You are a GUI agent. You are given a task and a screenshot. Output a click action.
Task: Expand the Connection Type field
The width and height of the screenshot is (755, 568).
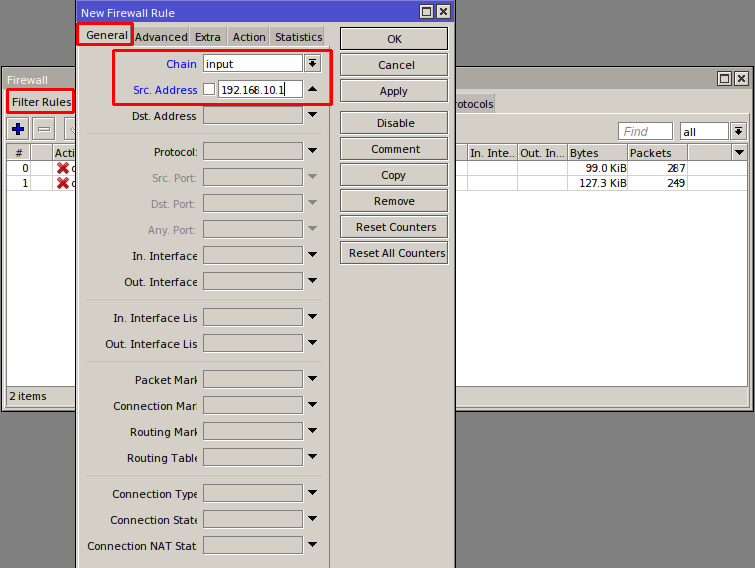[312, 493]
